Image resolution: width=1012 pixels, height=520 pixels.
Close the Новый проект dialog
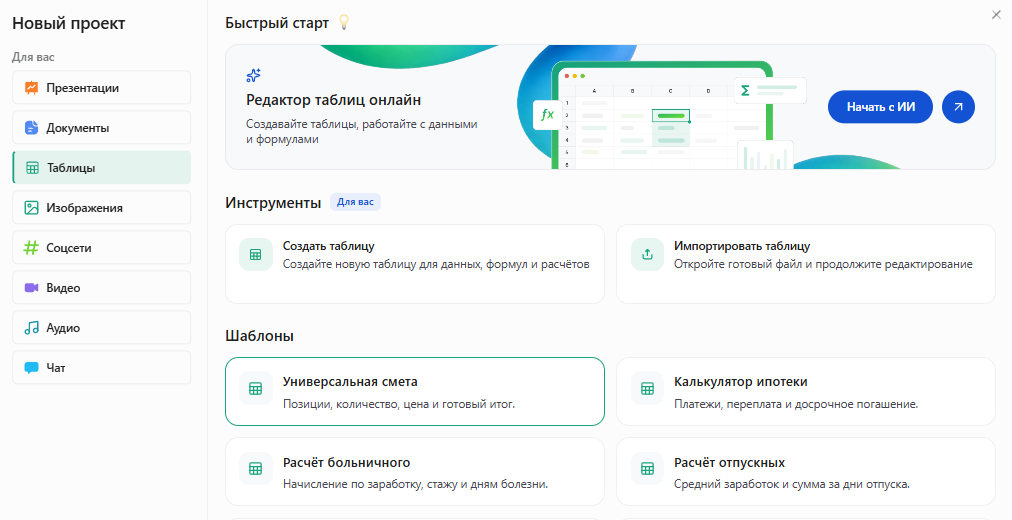pyautogui.click(x=996, y=15)
